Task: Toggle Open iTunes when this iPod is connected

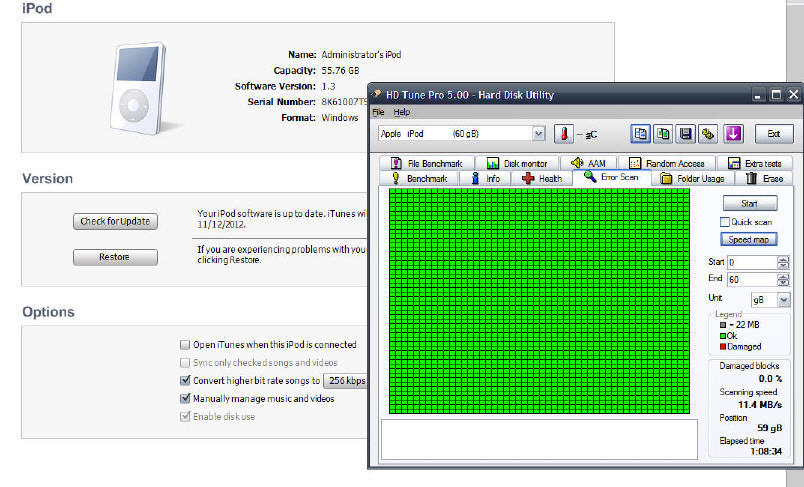Action: point(184,344)
